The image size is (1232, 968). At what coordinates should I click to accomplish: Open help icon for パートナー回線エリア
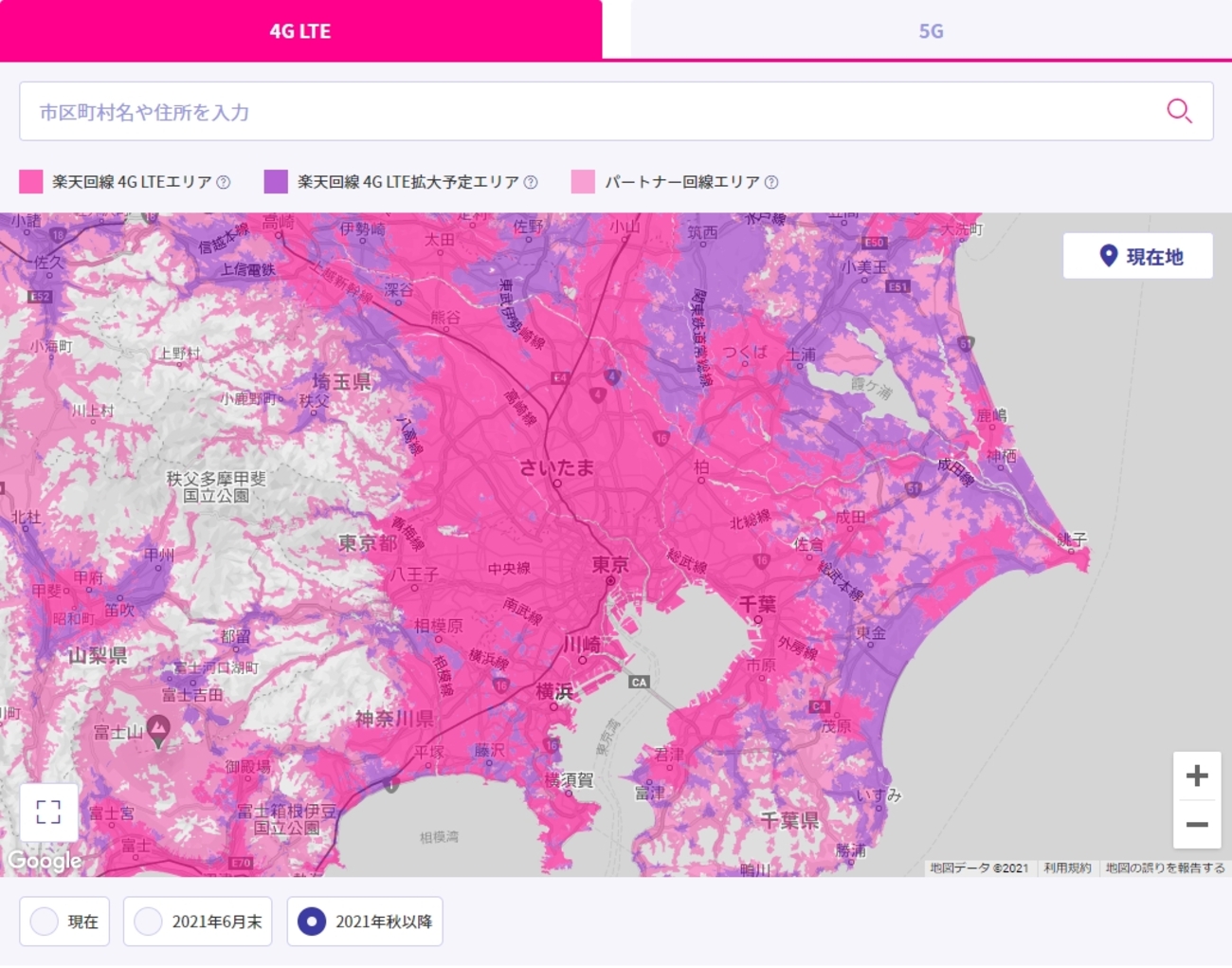coord(771,182)
